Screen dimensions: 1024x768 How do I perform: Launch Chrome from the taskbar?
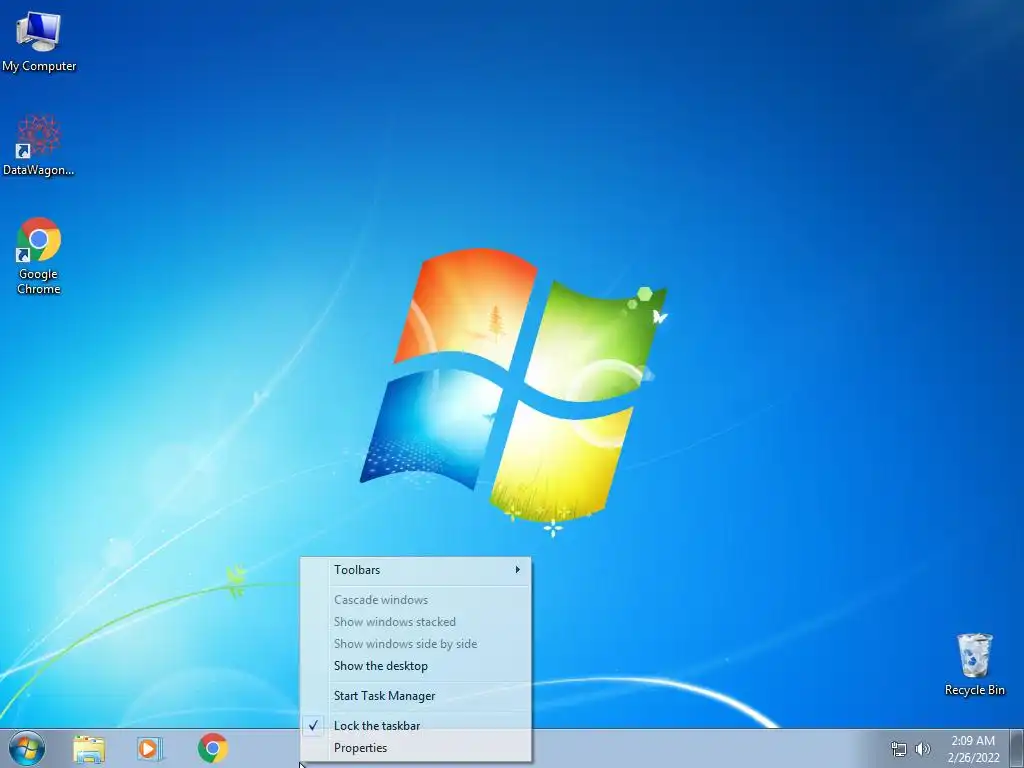[213, 748]
